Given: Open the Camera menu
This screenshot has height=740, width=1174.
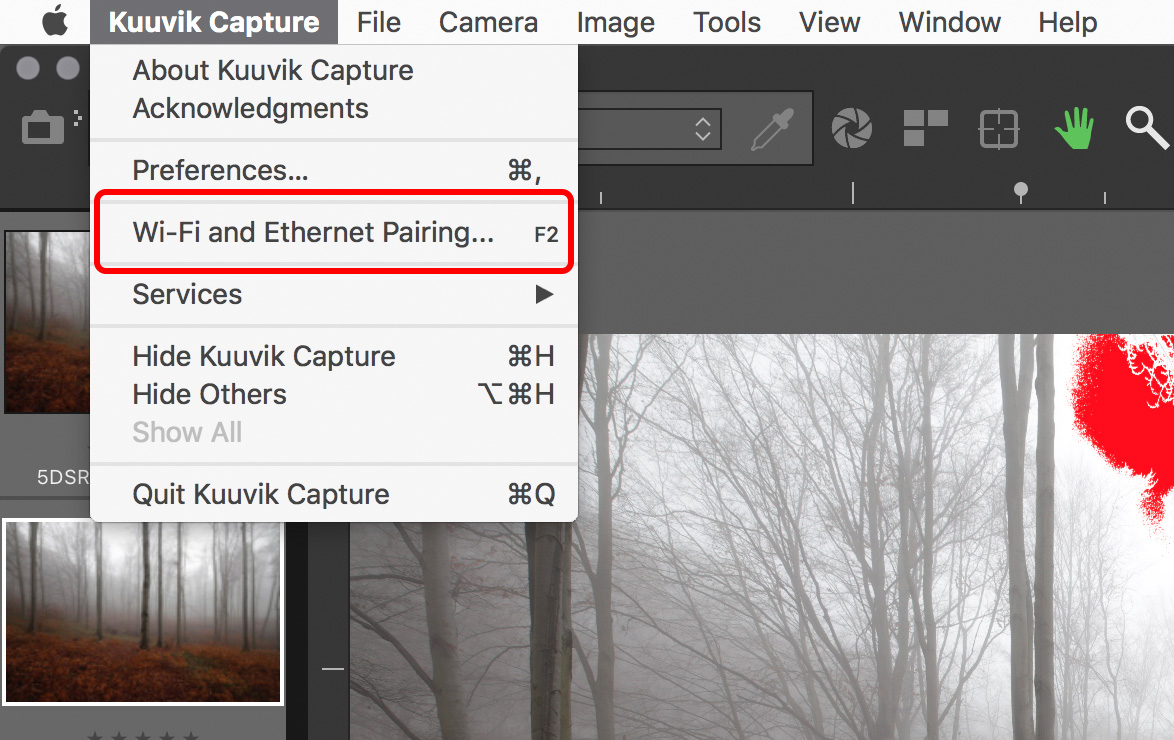Looking at the screenshot, I should [488, 22].
